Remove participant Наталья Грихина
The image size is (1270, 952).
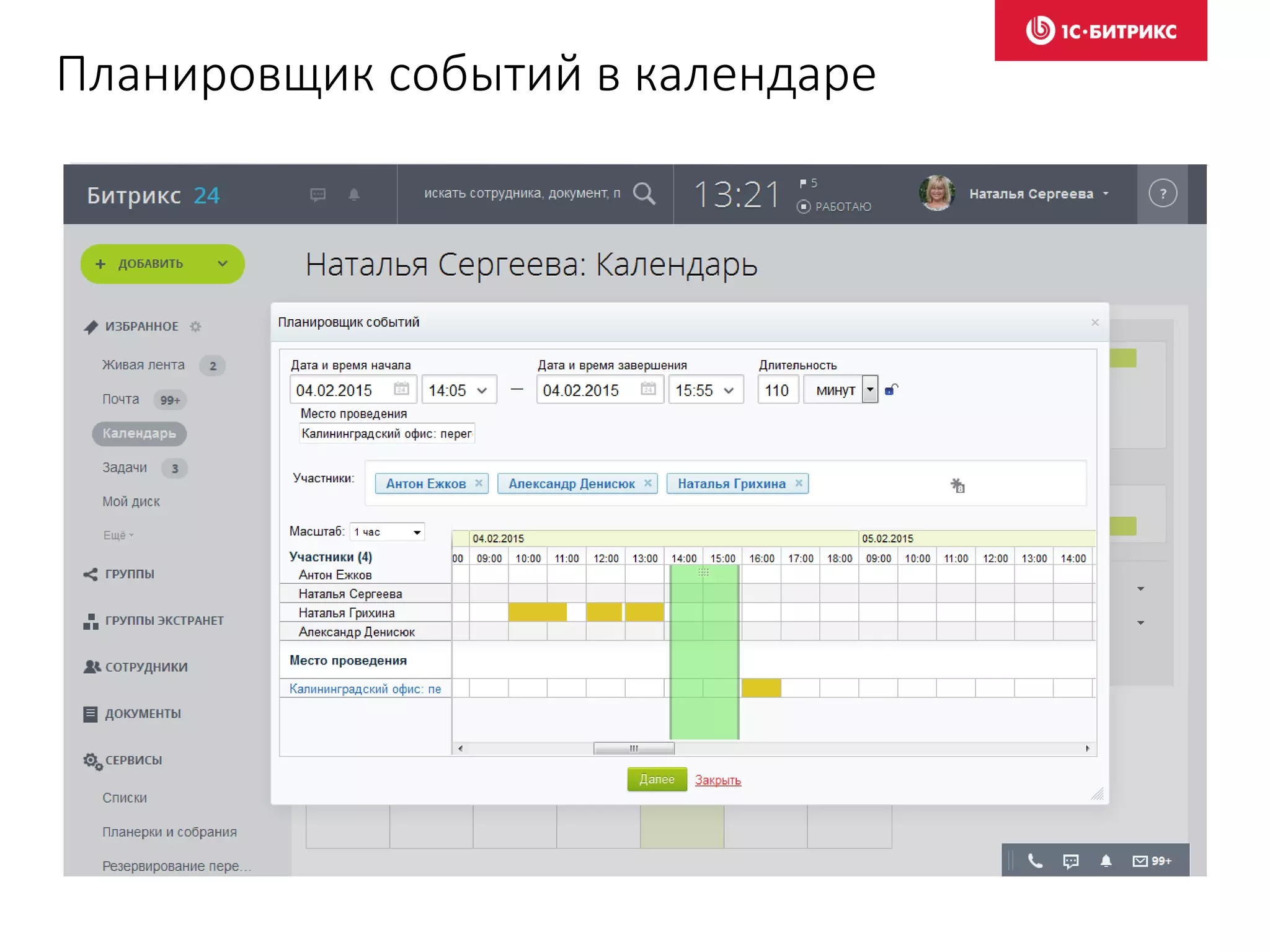point(799,483)
